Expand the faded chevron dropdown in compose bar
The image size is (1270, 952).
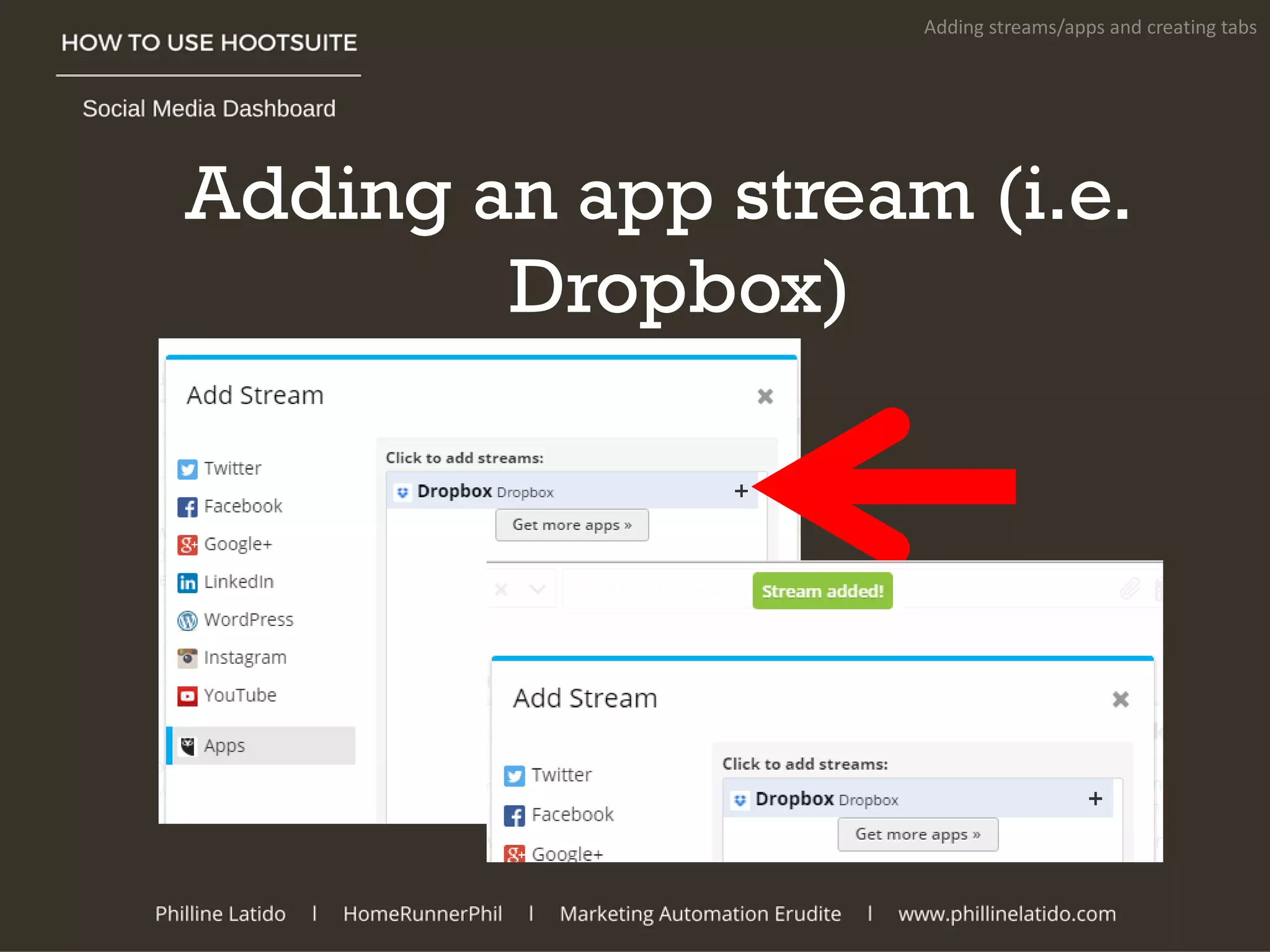pos(537,589)
